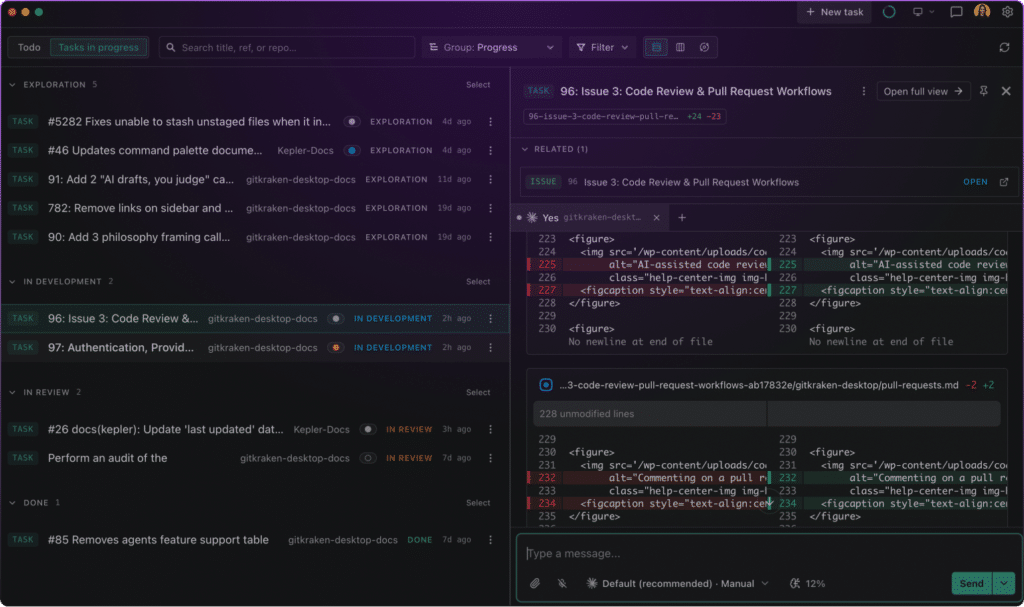
Task: Toggle the blue status pill on task #46
Action: pos(351,150)
